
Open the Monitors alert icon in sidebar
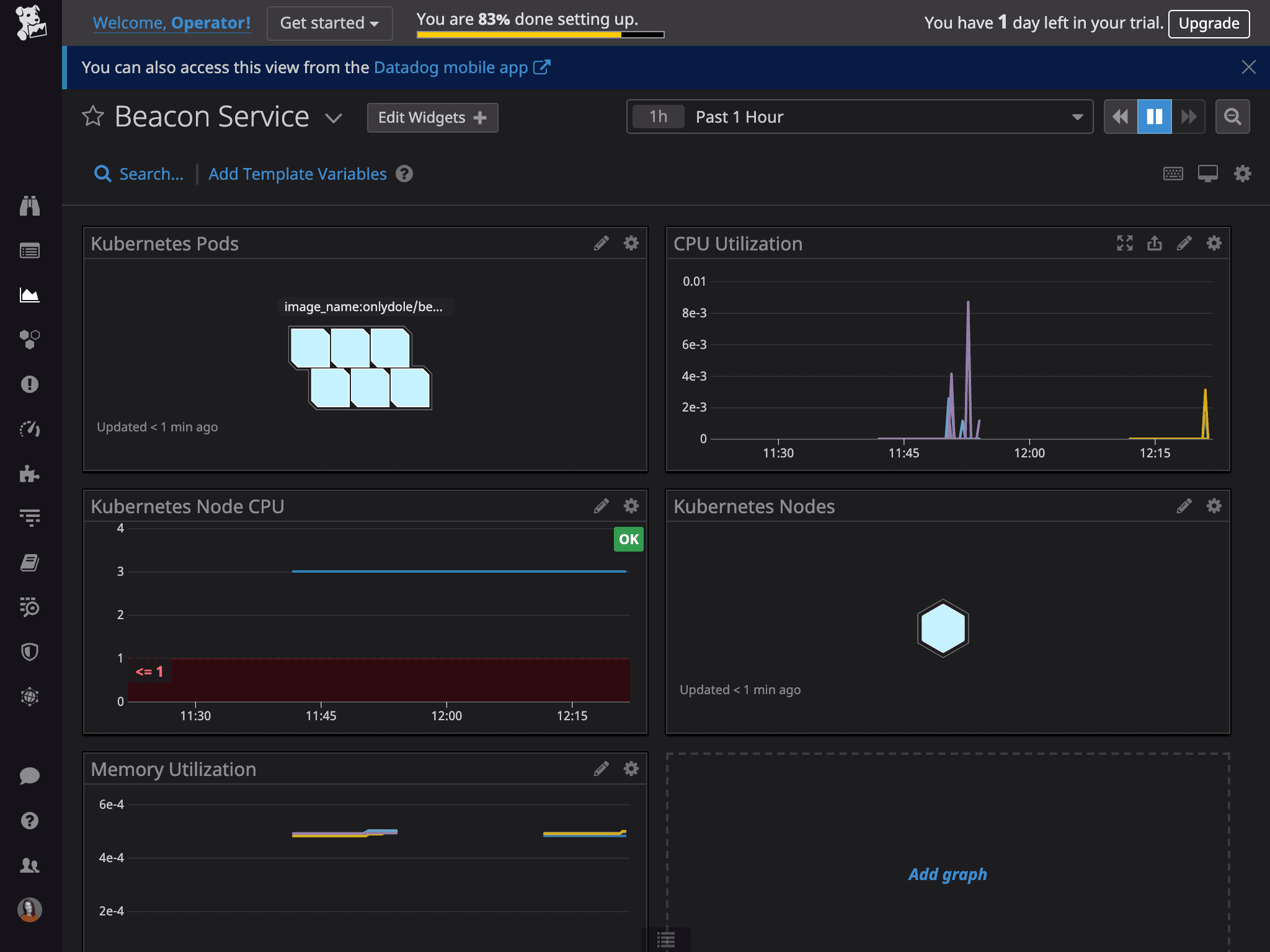(x=30, y=384)
